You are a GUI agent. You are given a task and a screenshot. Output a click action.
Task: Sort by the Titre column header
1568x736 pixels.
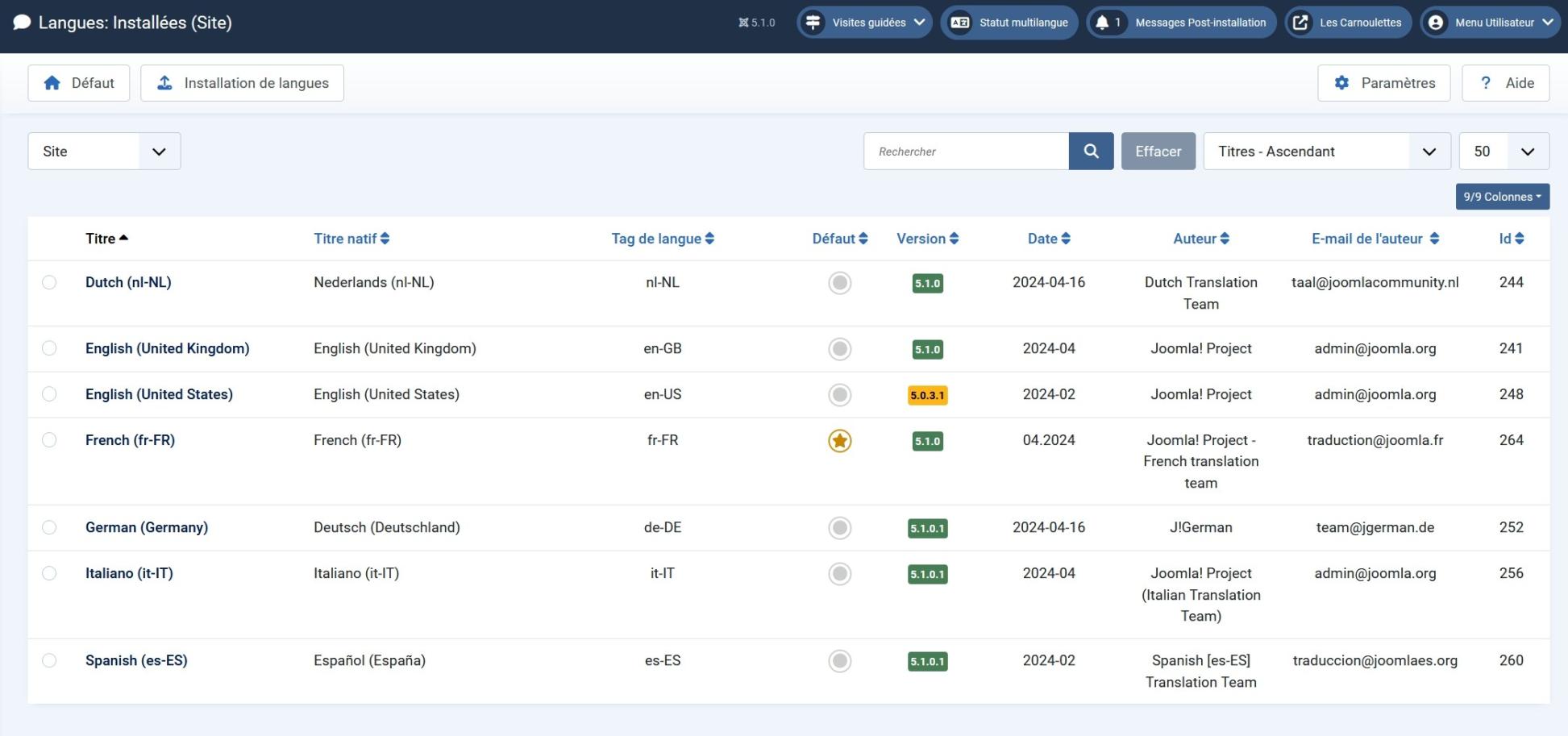106,239
